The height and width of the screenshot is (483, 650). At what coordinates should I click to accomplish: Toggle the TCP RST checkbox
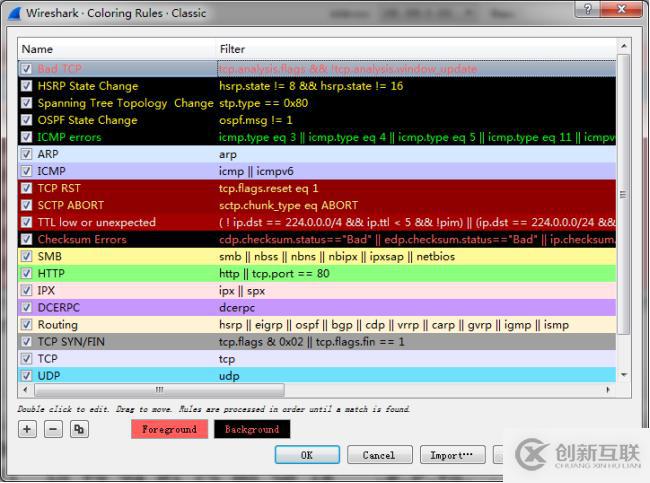[x=27, y=188]
